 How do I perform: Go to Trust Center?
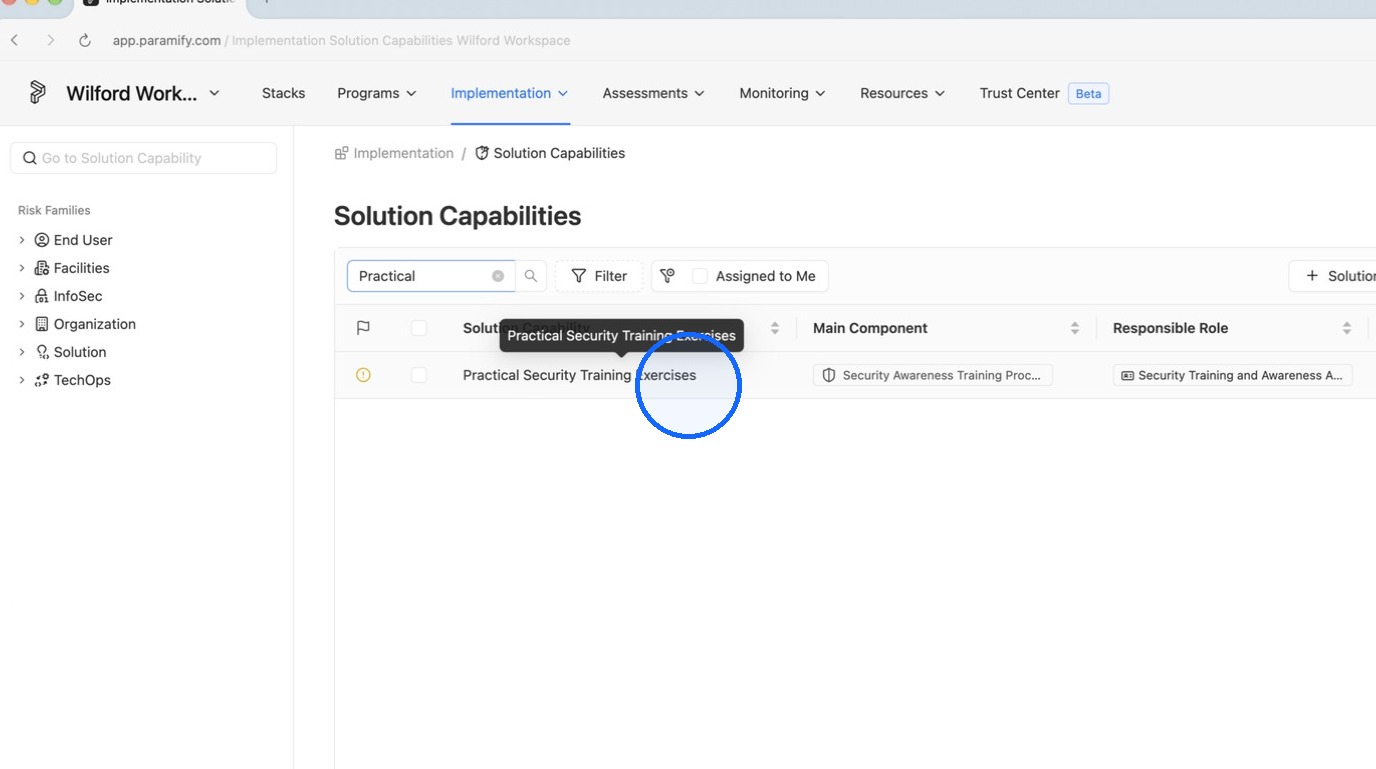click(1020, 93)
